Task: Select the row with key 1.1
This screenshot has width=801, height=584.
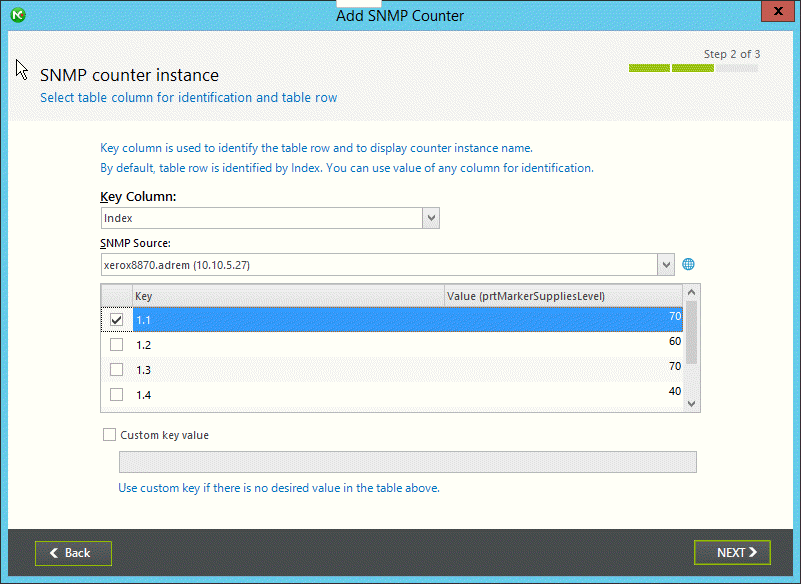Action: coord(392,320)
